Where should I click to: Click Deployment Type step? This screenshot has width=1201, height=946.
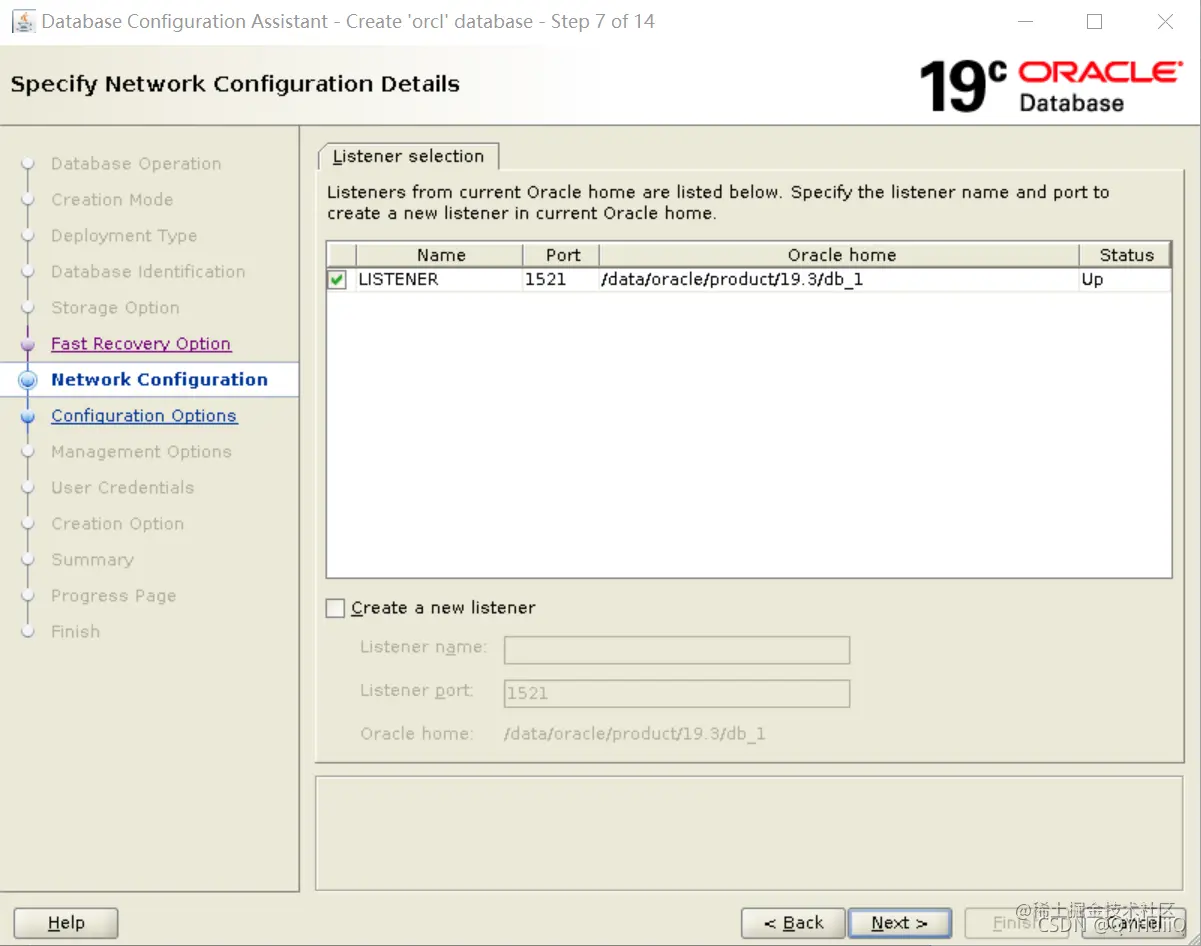pyautogui.click(x=124, y=236)
